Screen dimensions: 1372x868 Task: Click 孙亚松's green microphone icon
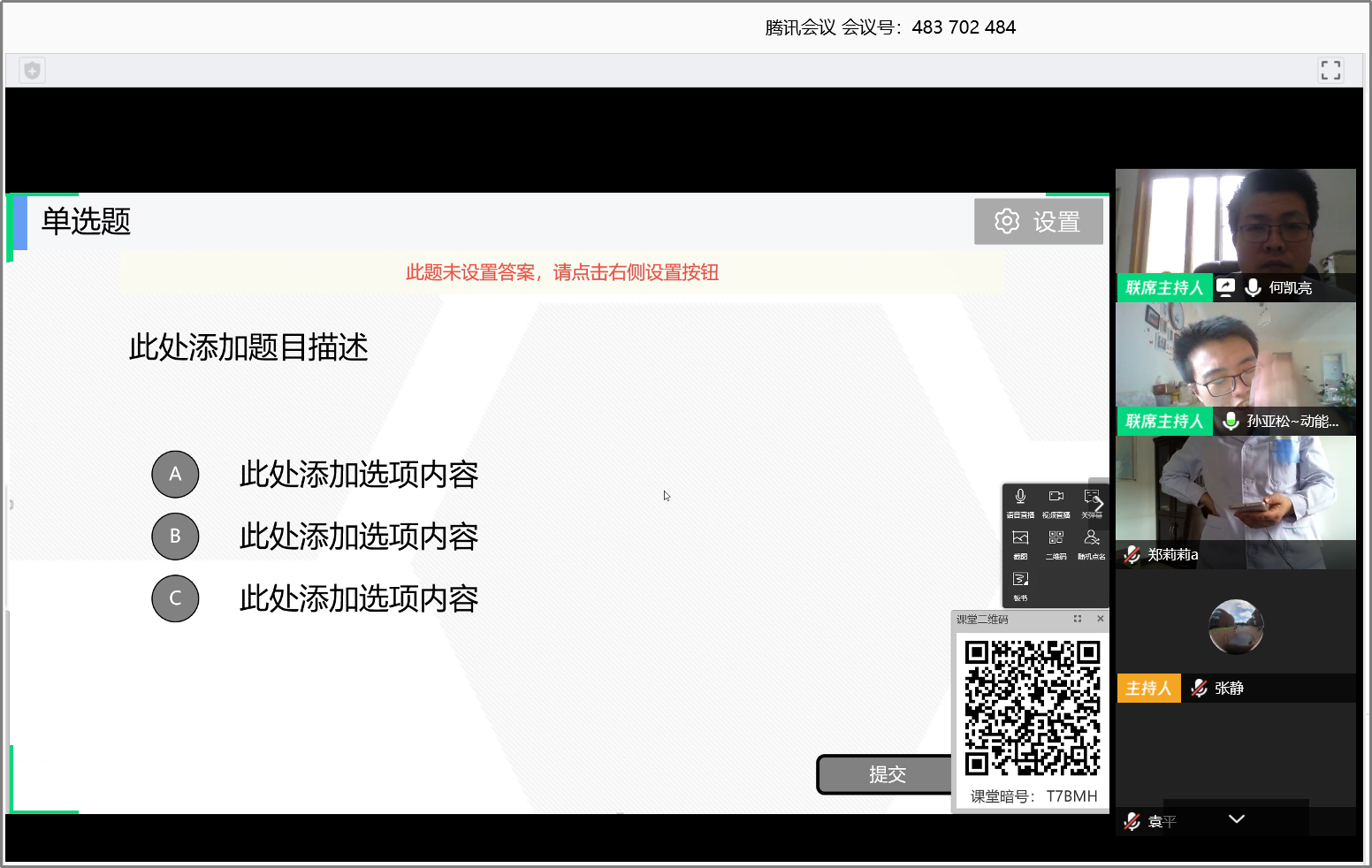[x=1231, y=421]
